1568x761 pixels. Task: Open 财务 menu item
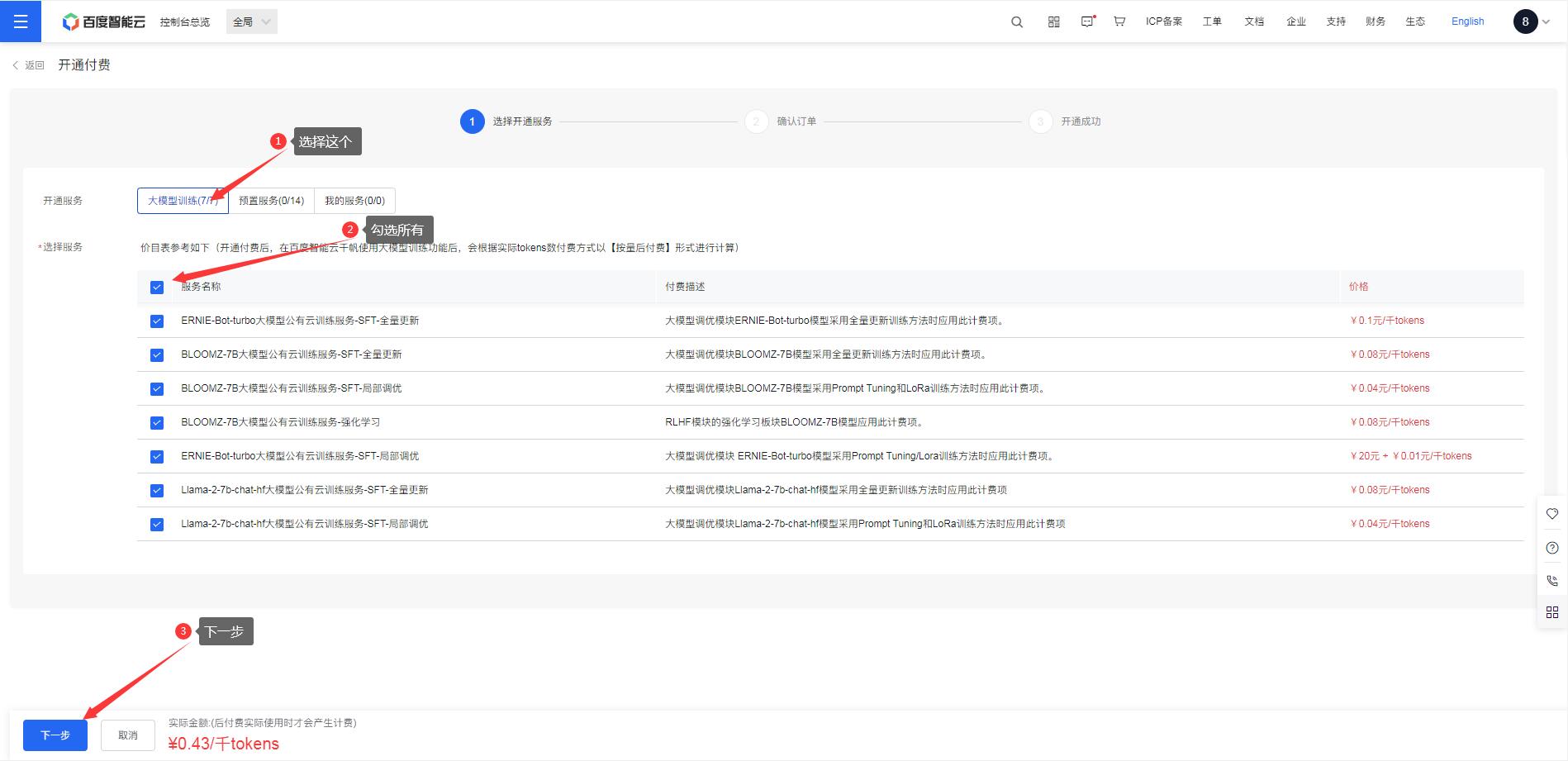pos(1376,21)
